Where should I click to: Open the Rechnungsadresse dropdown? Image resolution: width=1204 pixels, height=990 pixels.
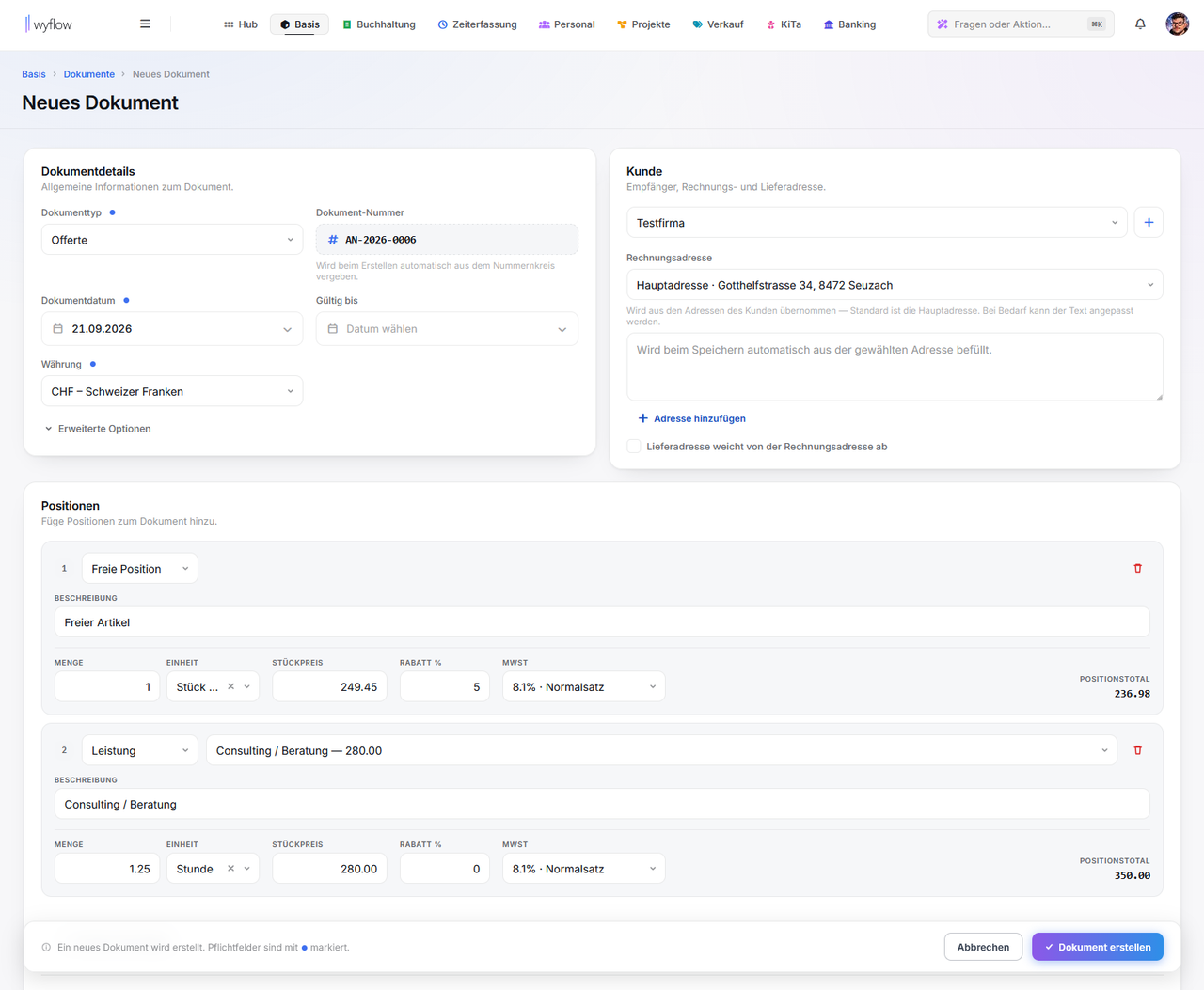(x=895, y=285)
